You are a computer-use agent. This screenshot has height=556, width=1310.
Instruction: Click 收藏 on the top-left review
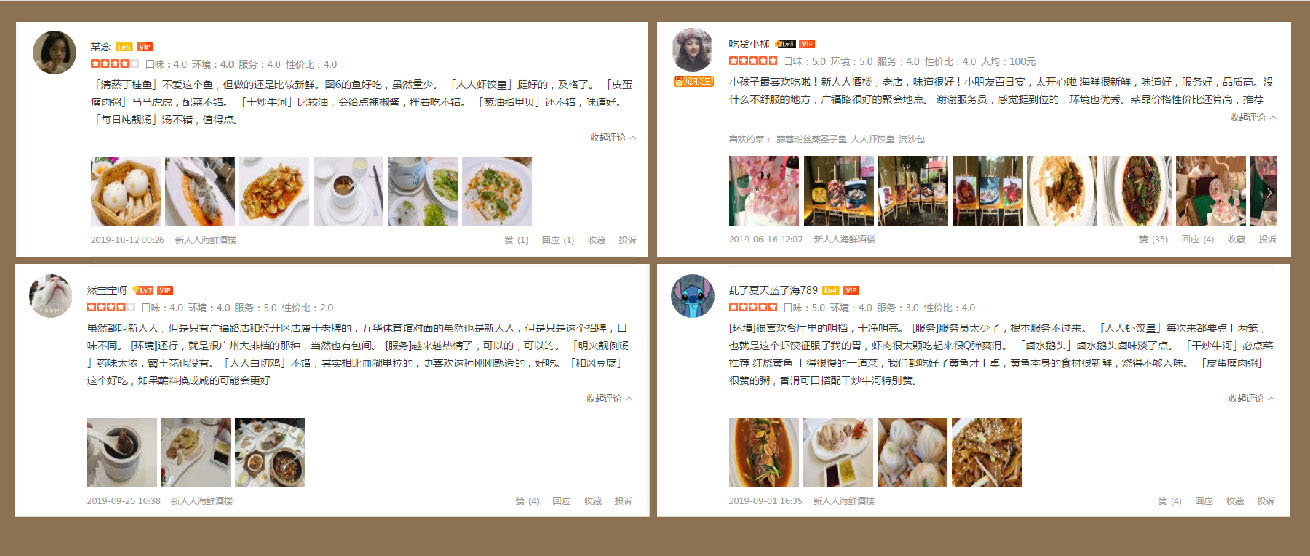(x=596, y=240)
